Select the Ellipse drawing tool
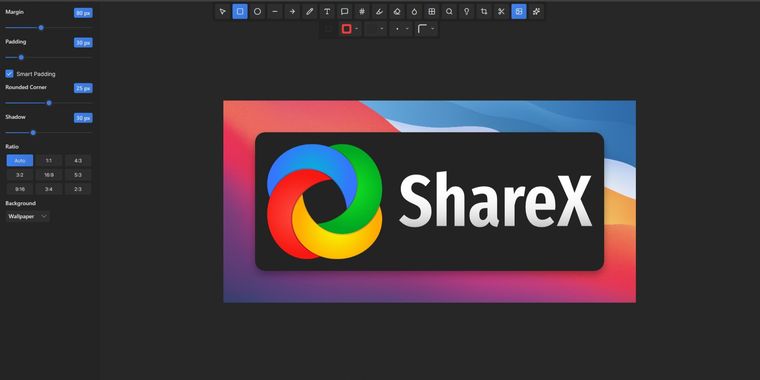760x380 pixels. (257, 12)
